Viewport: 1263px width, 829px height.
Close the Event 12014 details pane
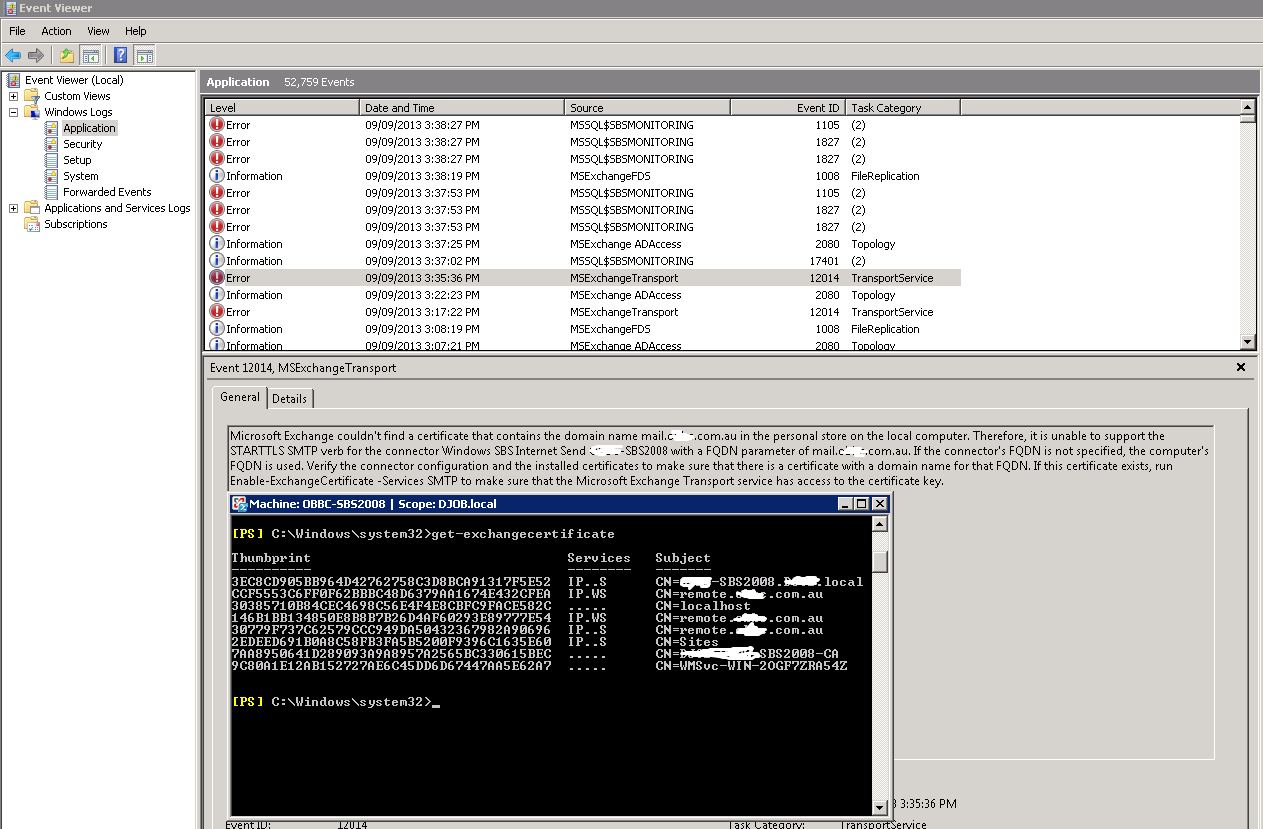(1241, 367)
